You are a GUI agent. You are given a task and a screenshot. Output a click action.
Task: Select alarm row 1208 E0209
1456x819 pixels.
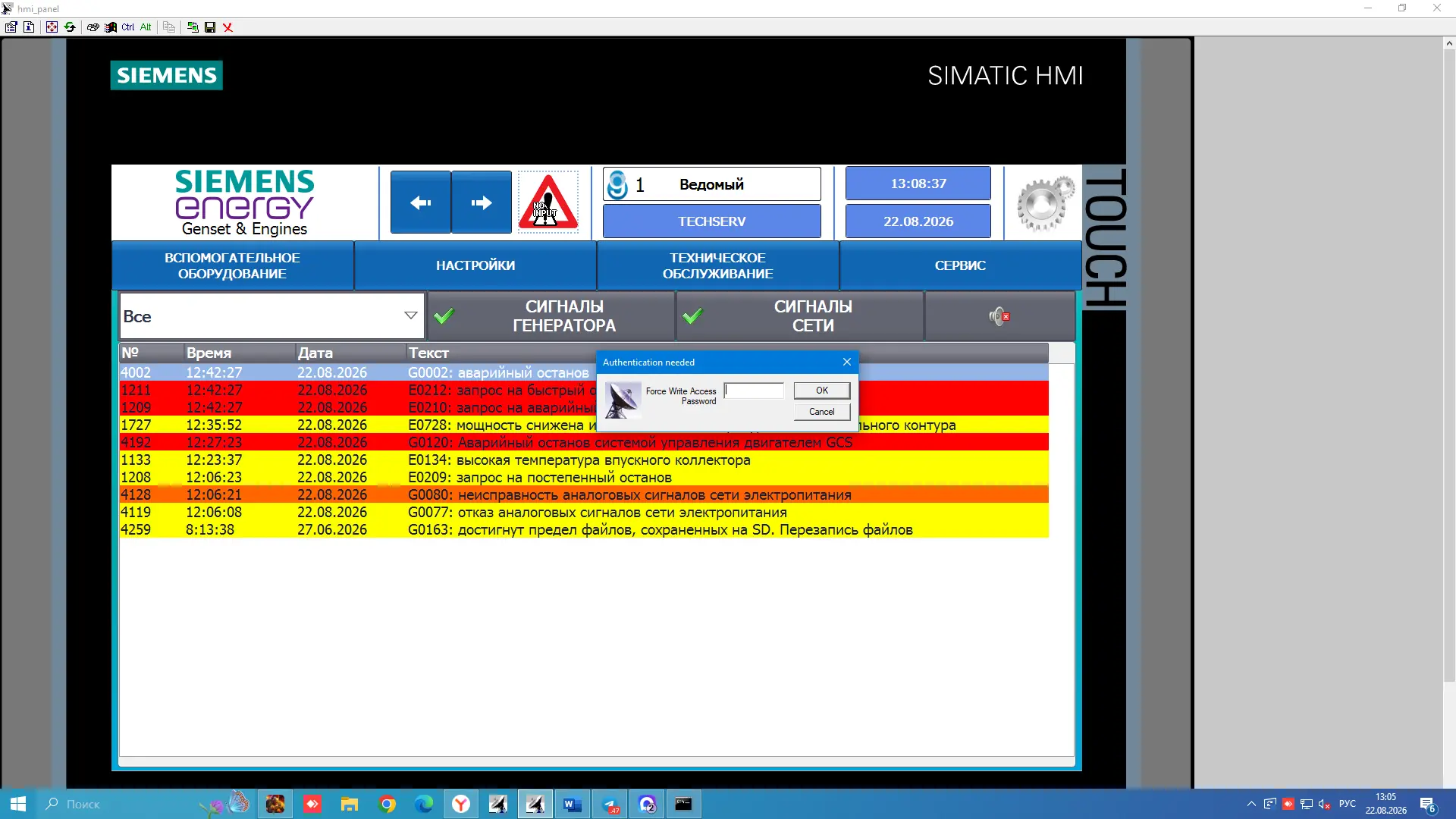(584, 477)
